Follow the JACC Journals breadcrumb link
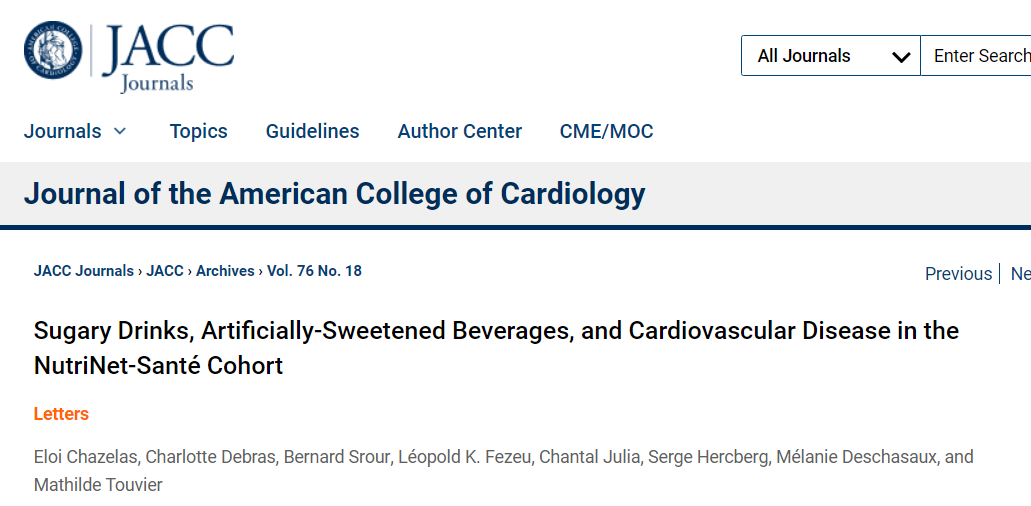This screenshot has height=506, width=1031. click(84, 271)
